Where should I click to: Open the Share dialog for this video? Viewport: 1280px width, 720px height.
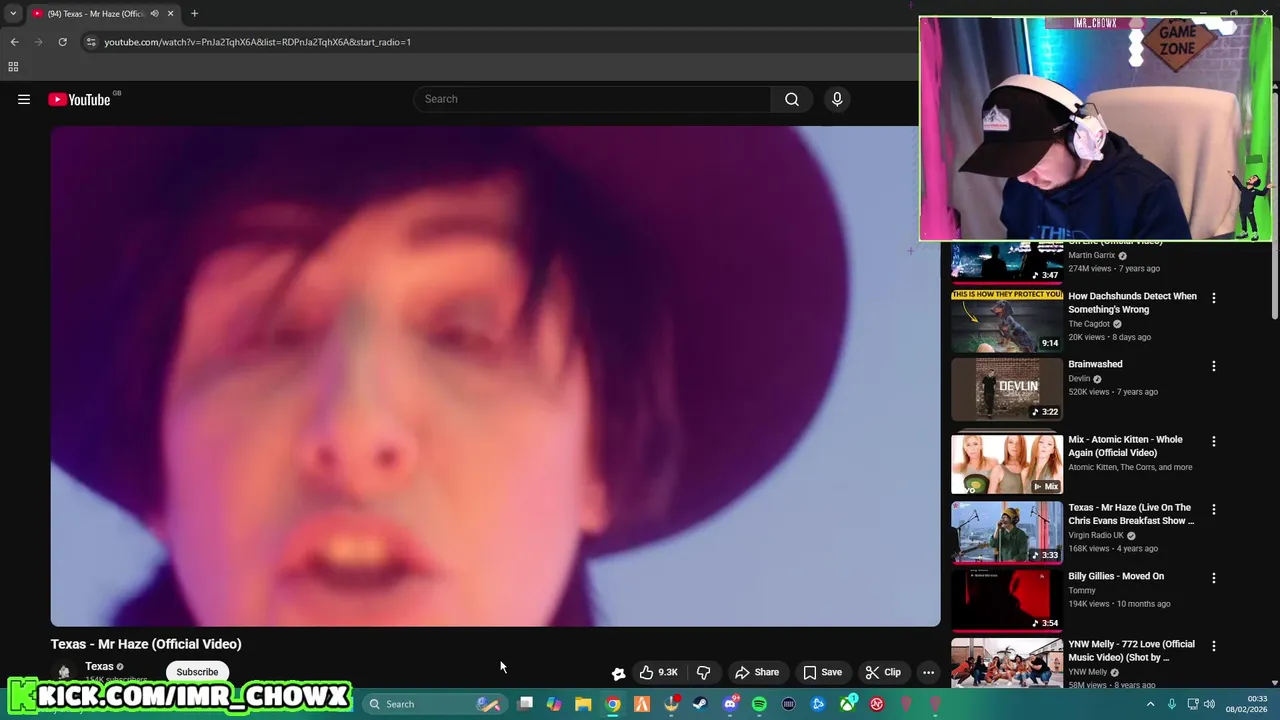pos(757,672)
